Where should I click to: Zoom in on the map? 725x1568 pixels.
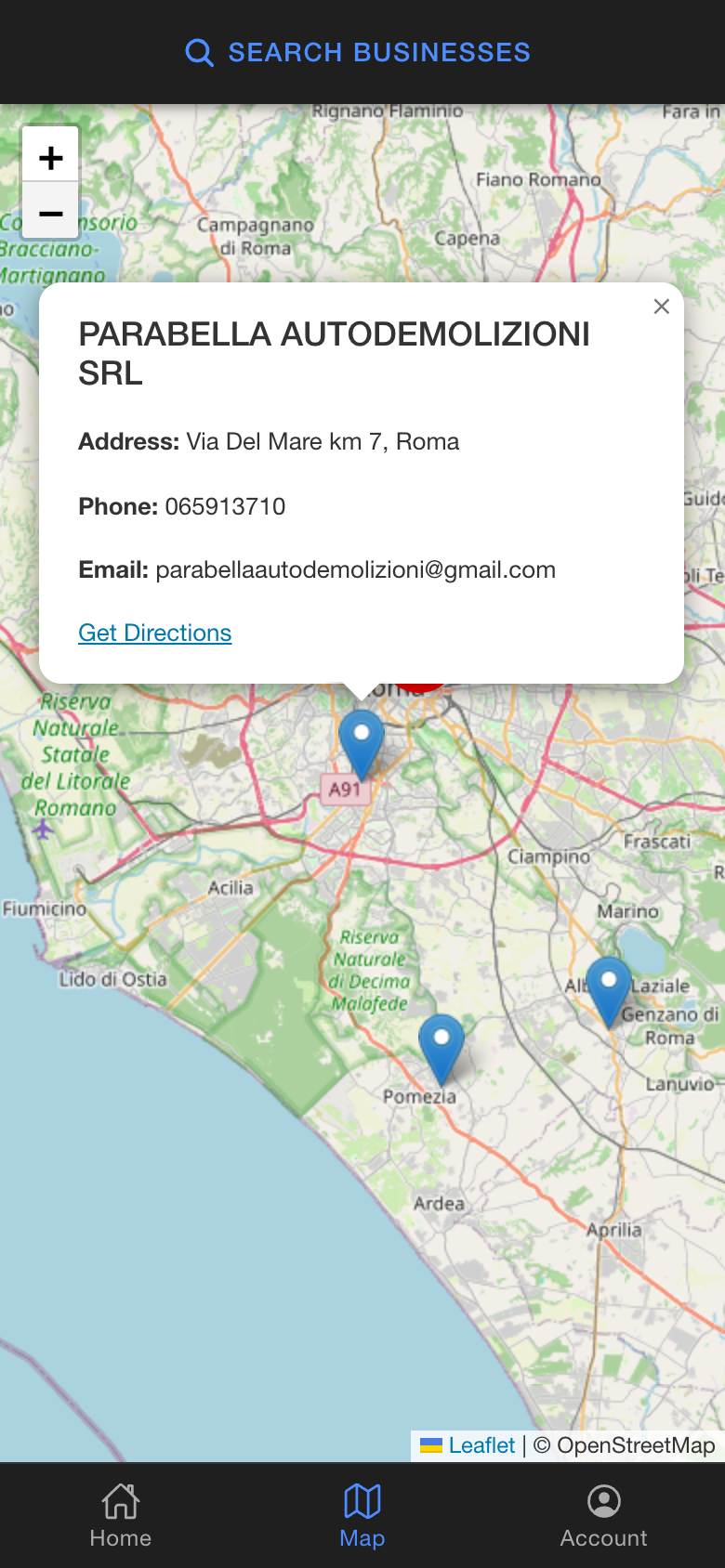tap(50, 157)
